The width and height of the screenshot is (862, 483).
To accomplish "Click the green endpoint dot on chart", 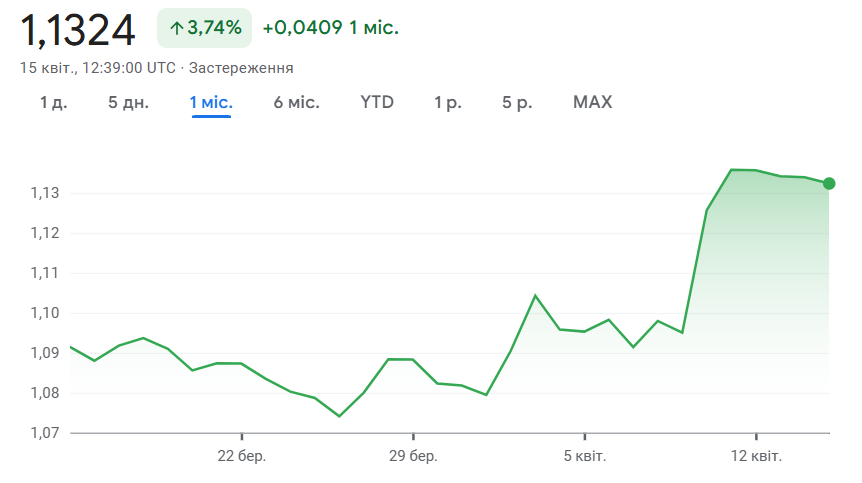I will pos(829,183).
